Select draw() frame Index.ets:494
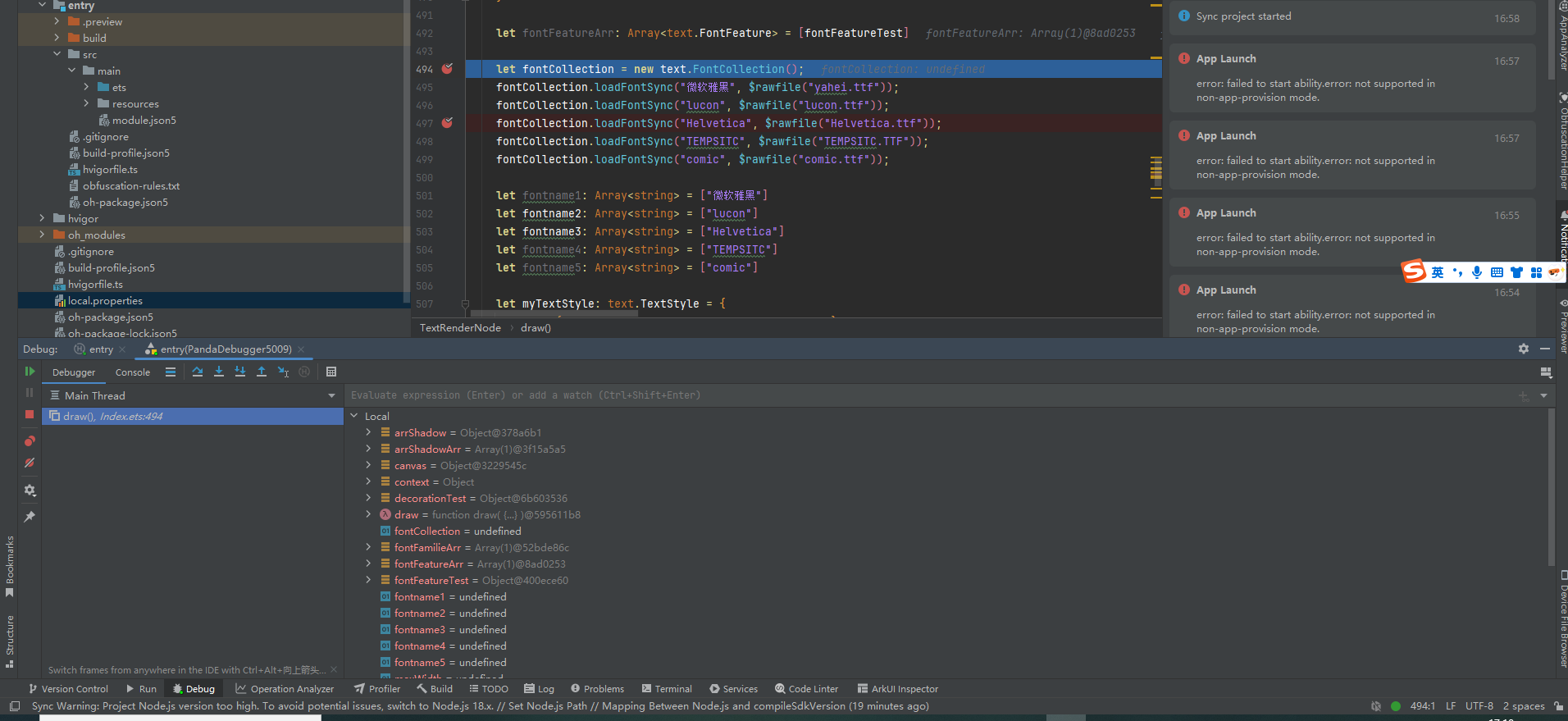This screenshot has width=1568, height=721. pyautogui.click(x=193, y=417)
